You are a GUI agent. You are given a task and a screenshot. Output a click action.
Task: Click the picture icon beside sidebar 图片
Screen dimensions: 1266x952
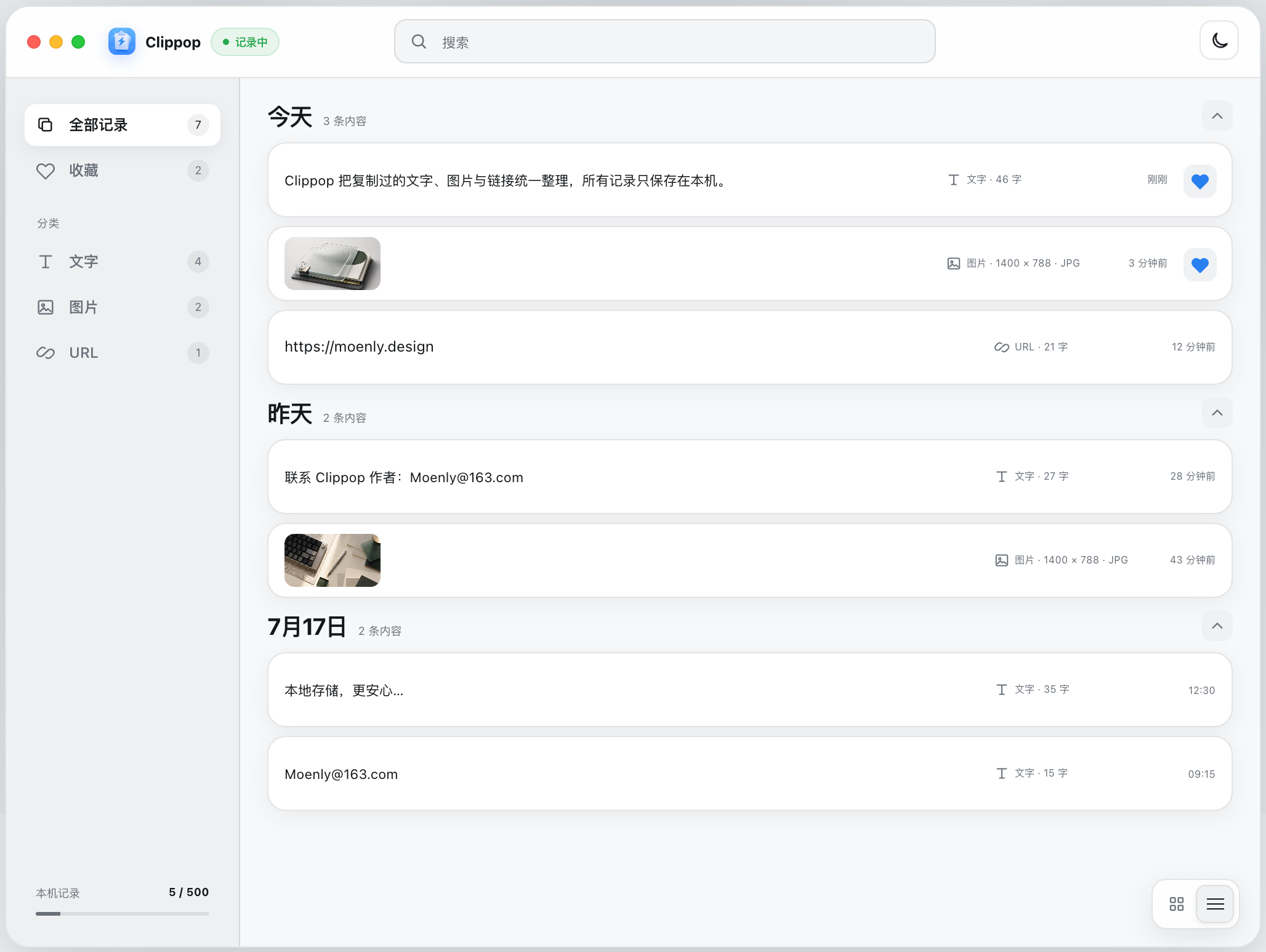click(x=46, y=307)
